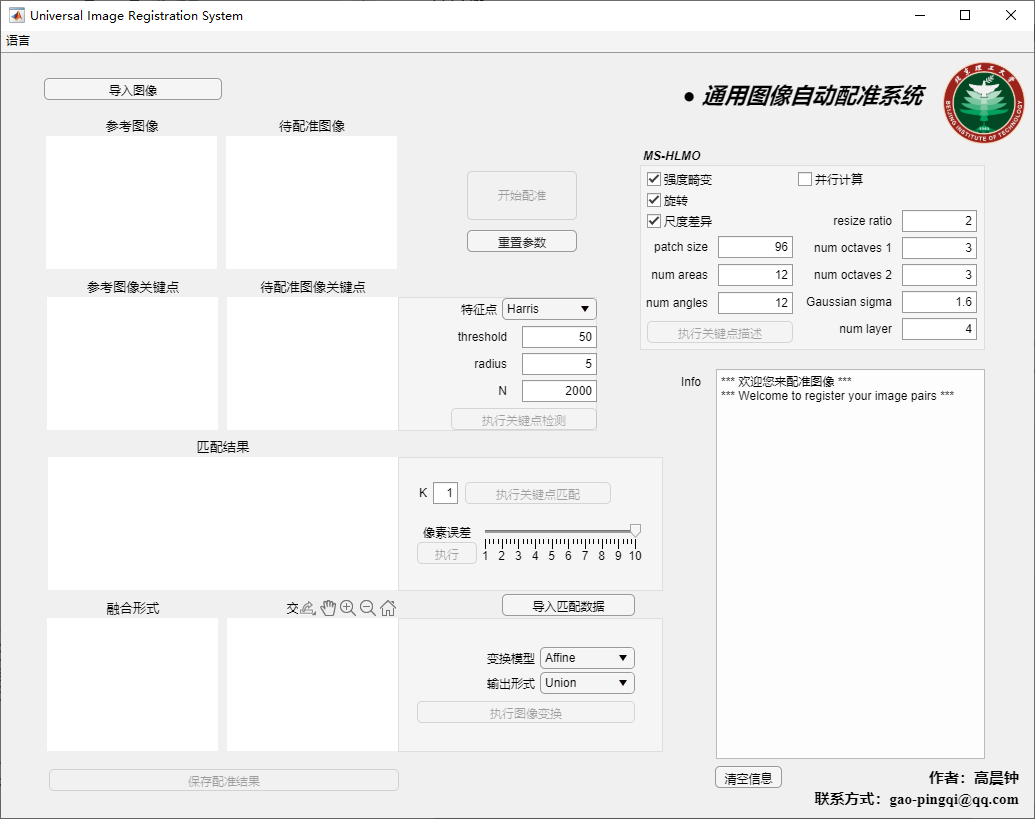The height and width of the screenshot is (819, 1035).
Task: Click the 导入匹配数据 button
Action: [x=568, y=606]
